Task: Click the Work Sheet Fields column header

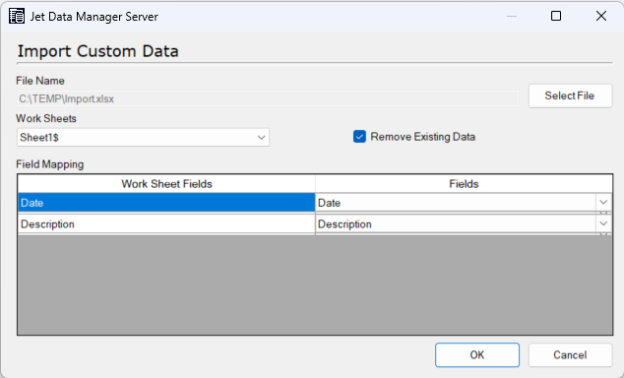Action: coord(166,184)
